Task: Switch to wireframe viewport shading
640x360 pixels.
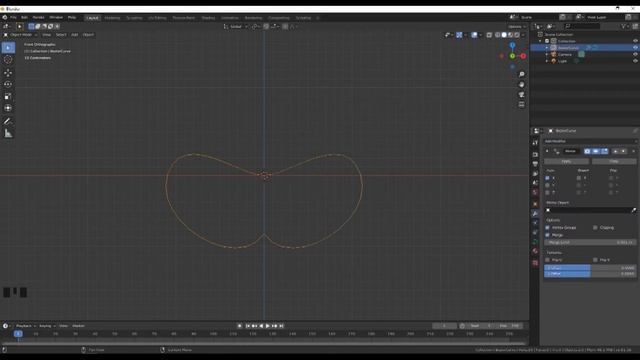Action: 498,35
